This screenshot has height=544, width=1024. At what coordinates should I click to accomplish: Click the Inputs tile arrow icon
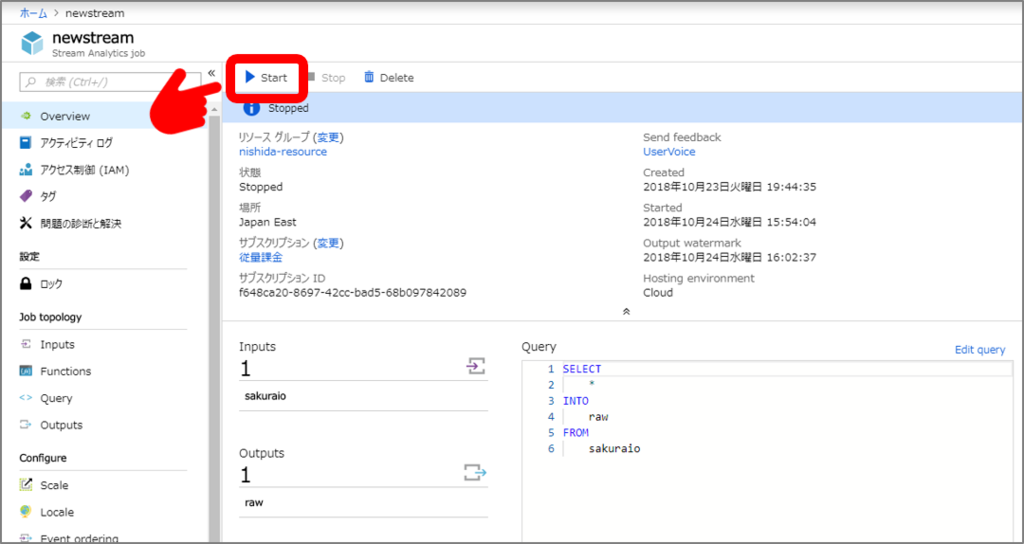[475, 366]
